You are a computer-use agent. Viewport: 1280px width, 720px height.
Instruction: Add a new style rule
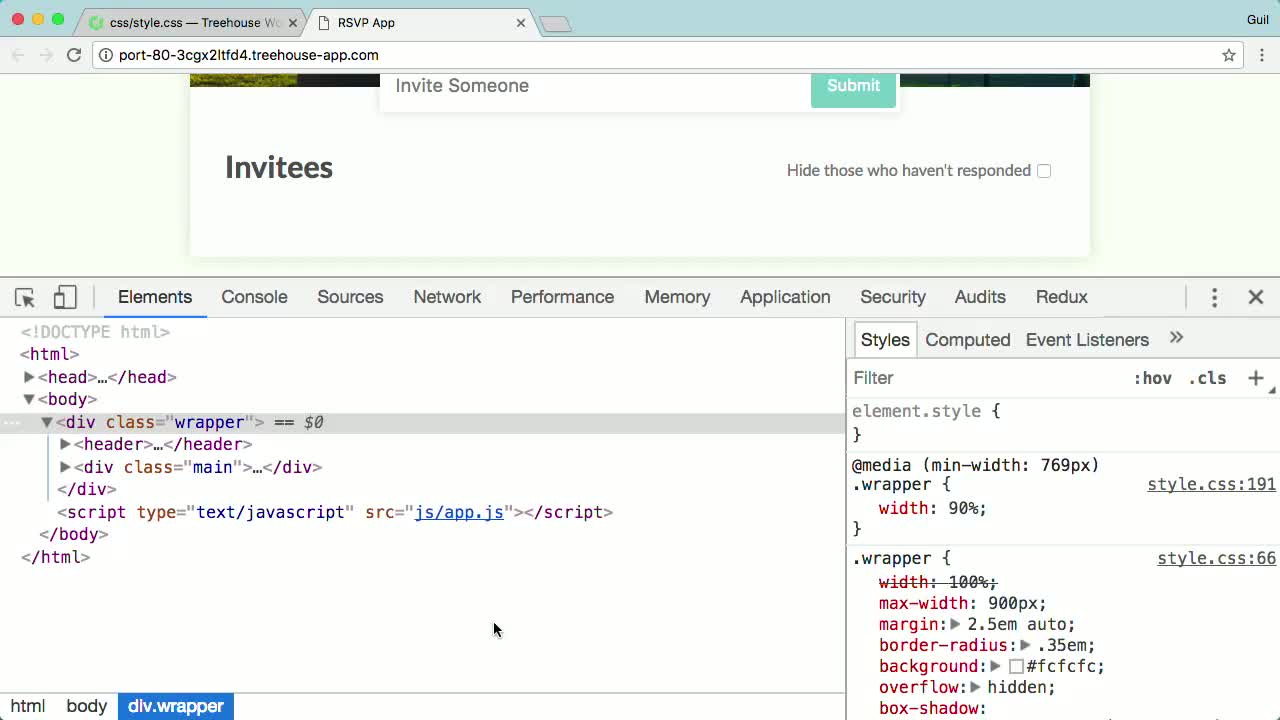[x=1256, y=378]
